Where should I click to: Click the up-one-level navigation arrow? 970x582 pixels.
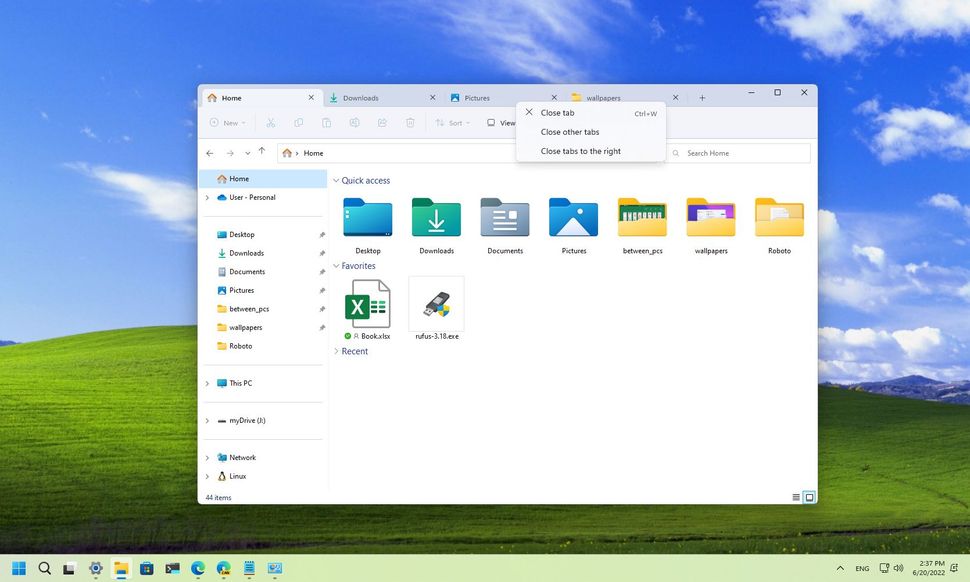(262, 153)
